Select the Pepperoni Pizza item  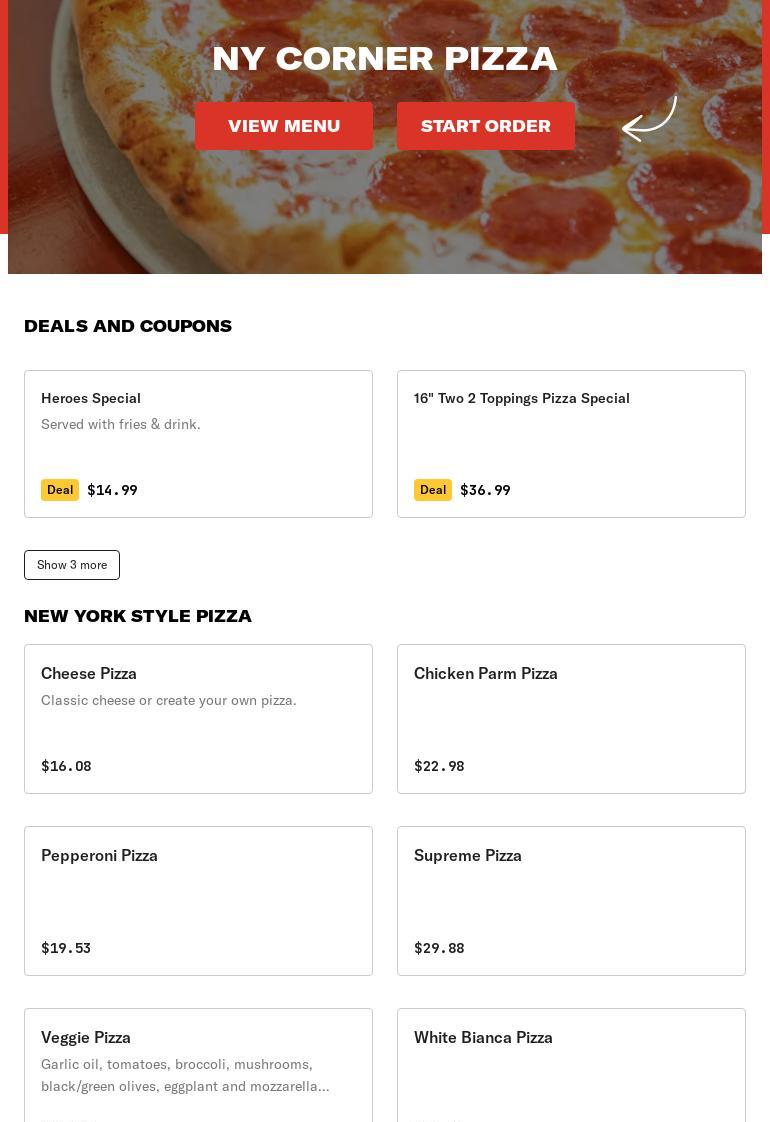pos(198,900)
